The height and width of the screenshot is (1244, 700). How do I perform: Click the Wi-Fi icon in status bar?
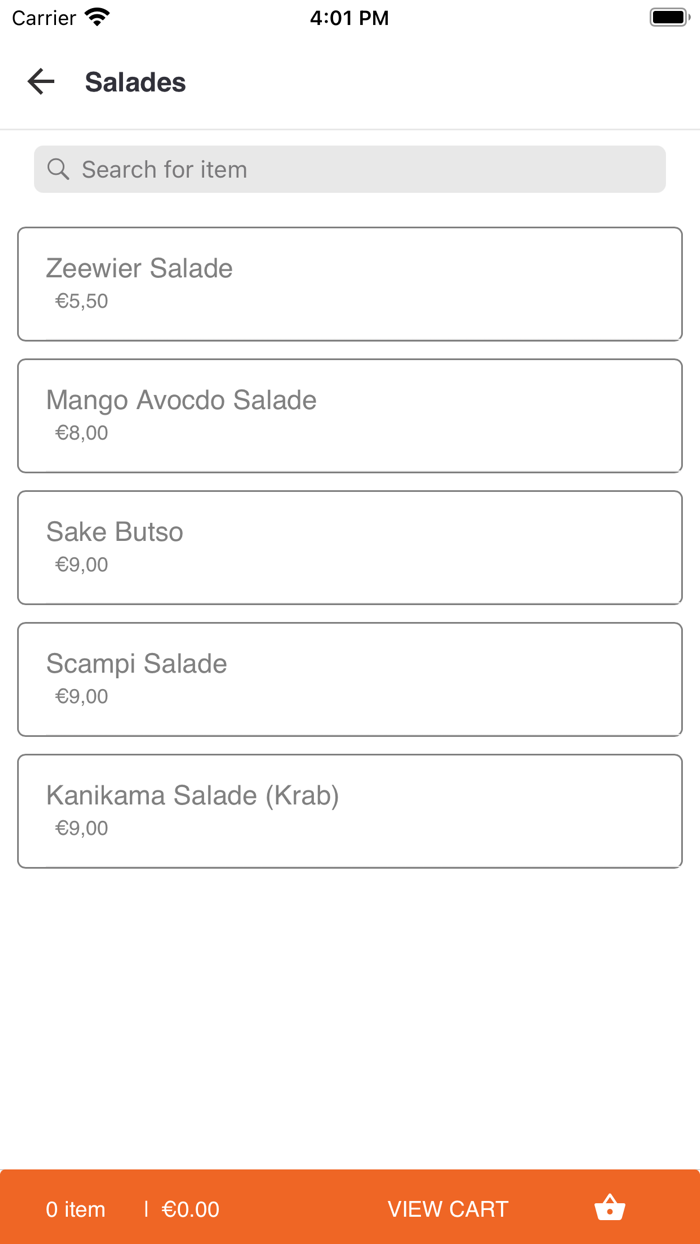point(95,16)
